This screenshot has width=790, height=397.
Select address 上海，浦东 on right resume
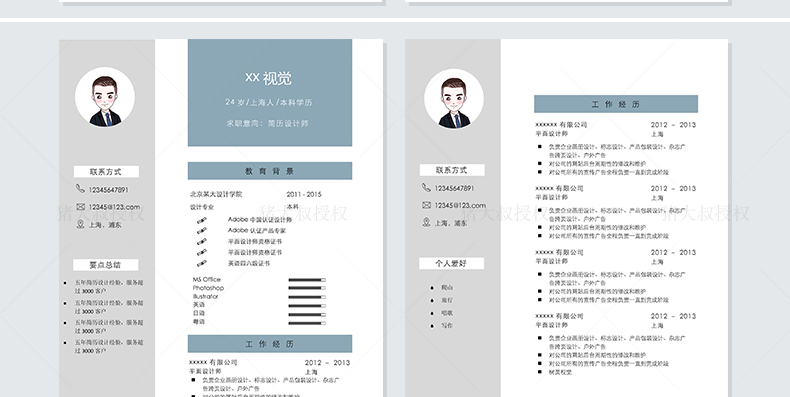click(x=451, y=223)
